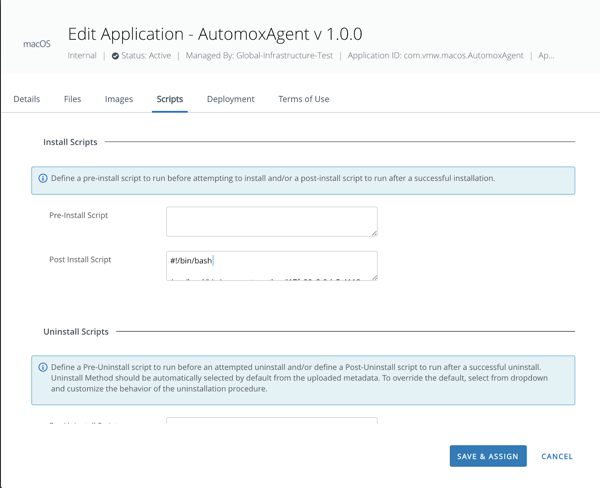Grab the Post Install Script resize handle
The image size is (600, 488).
pos(374,277)
